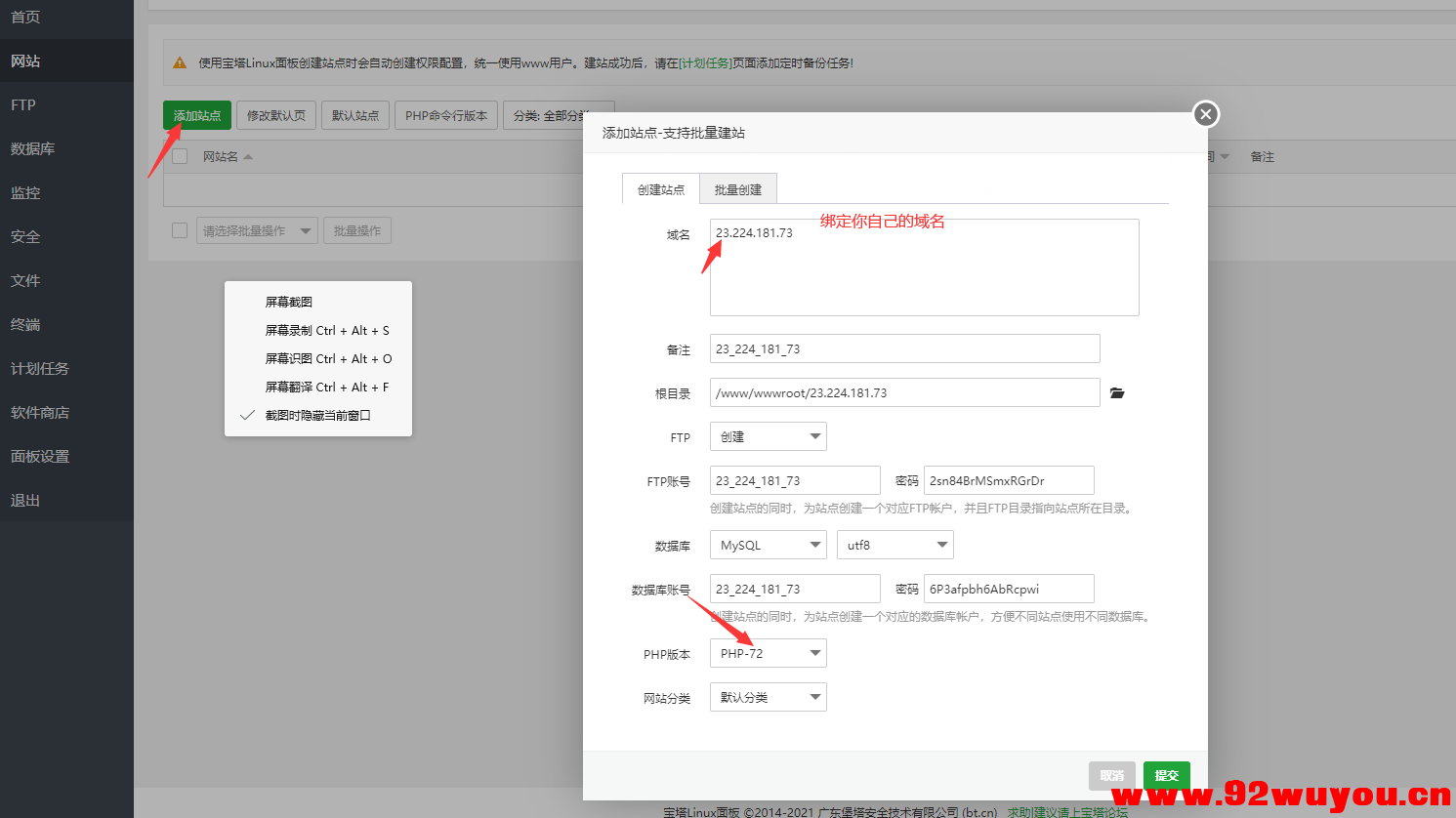Click inside the 域名 domain input field
This screenshot has width=1456, height=818.
(923, 266)
